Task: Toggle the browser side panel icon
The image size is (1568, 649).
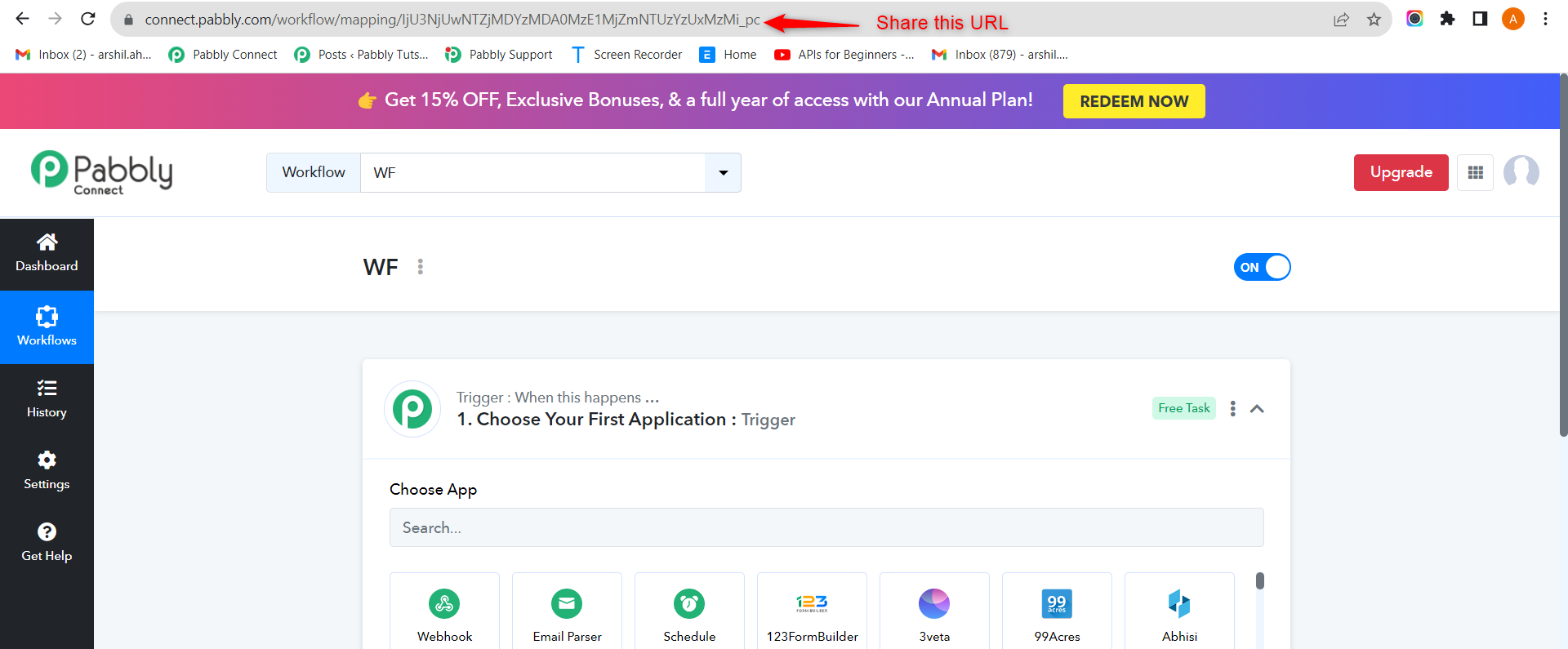Action: [x=1480, y=19]
